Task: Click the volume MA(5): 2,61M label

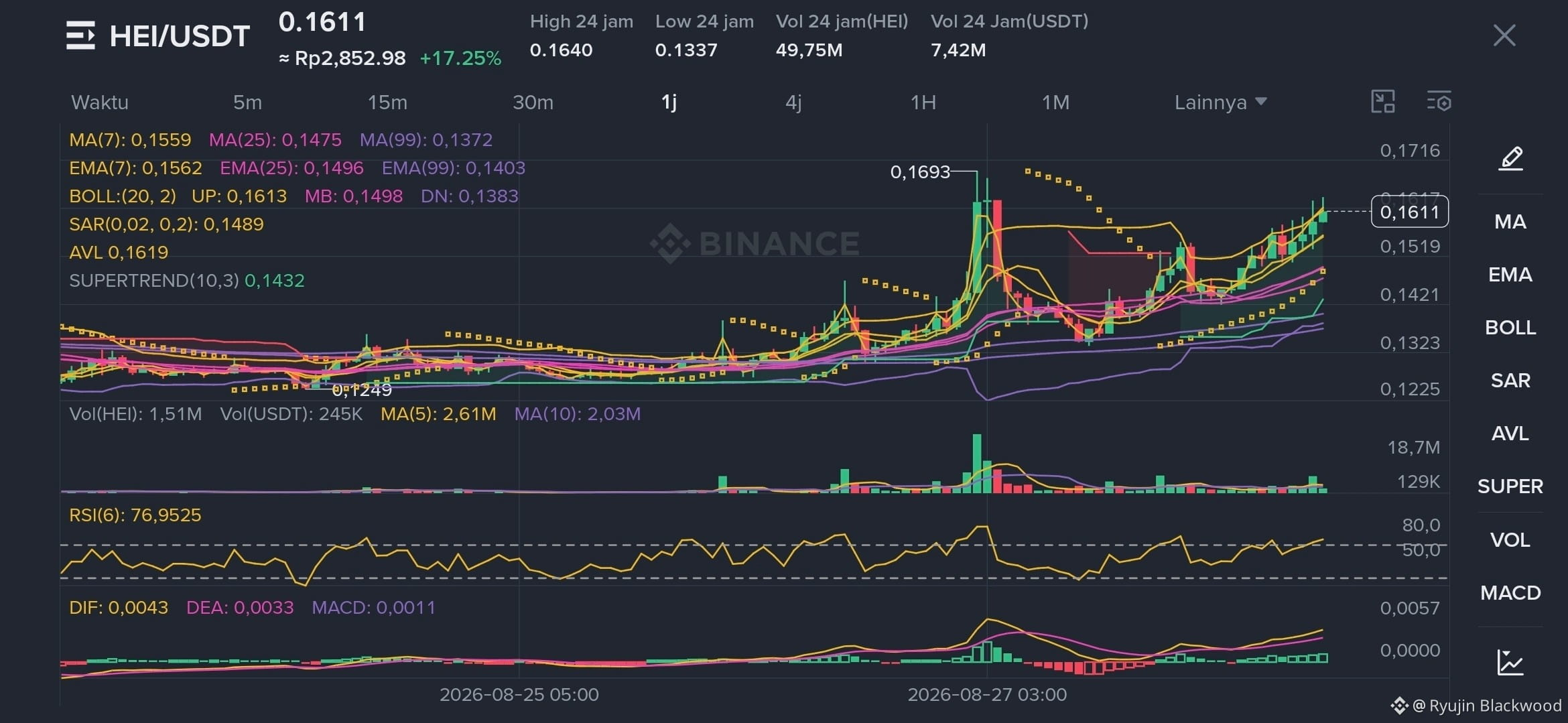Action: (438, 414)
